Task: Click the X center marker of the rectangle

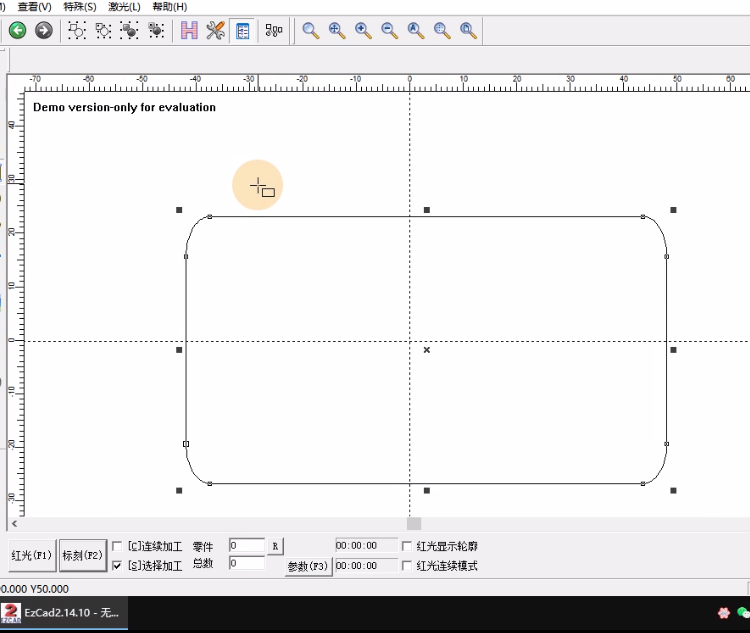Action: point(427,350)
